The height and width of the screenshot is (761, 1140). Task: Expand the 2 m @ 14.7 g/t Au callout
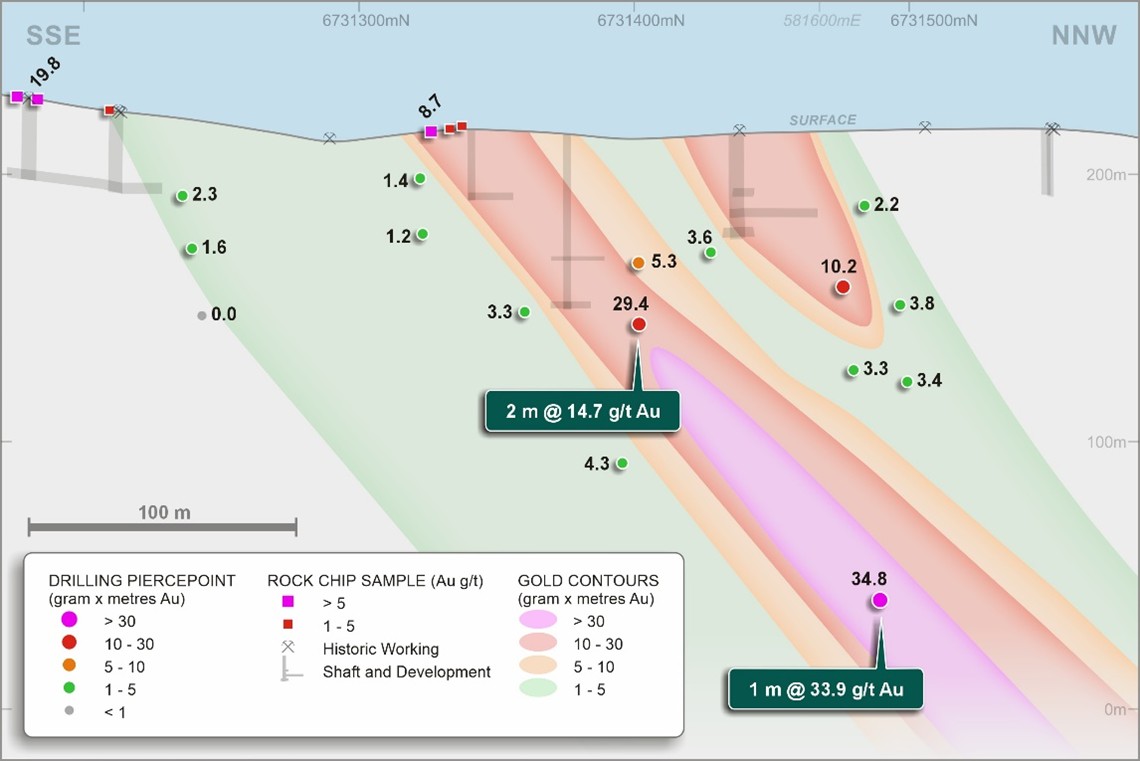[582, 410]
